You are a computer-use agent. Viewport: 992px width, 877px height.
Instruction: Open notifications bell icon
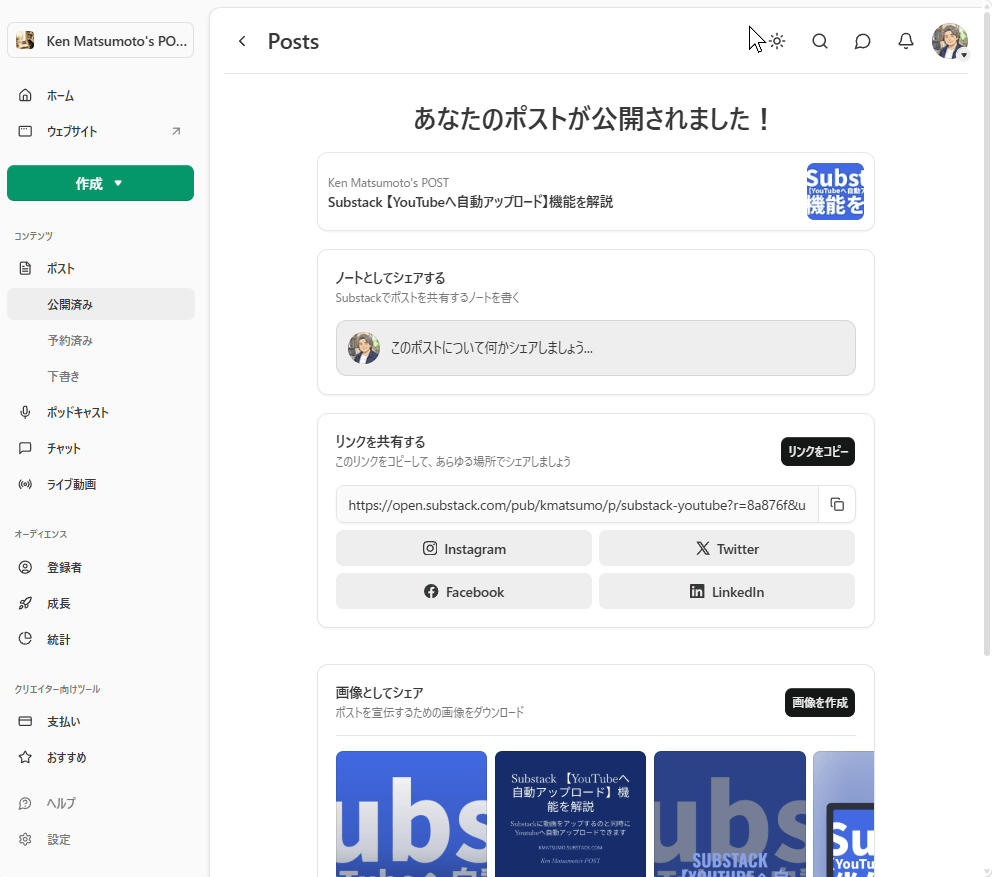point(906,41)
